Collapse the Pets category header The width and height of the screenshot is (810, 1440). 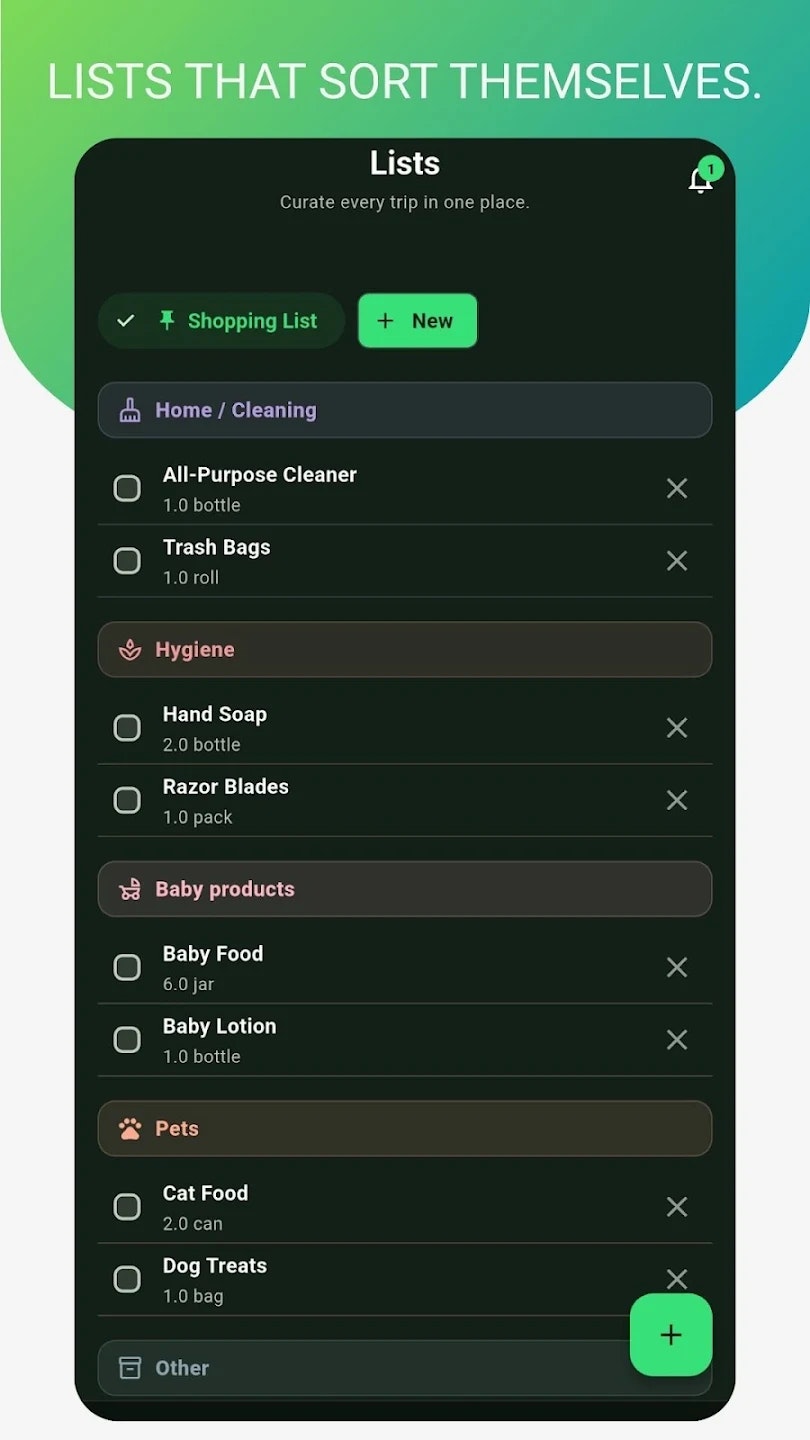(404, 1128)
